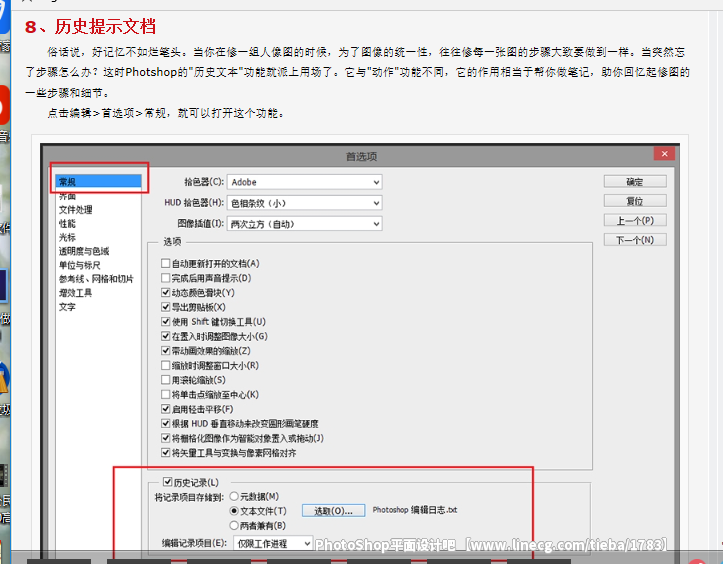This screenshot has height=564, width=723.
Task: Choose 两者兼有 radio option
Action: pyautogui.click(x=234, y=525)
